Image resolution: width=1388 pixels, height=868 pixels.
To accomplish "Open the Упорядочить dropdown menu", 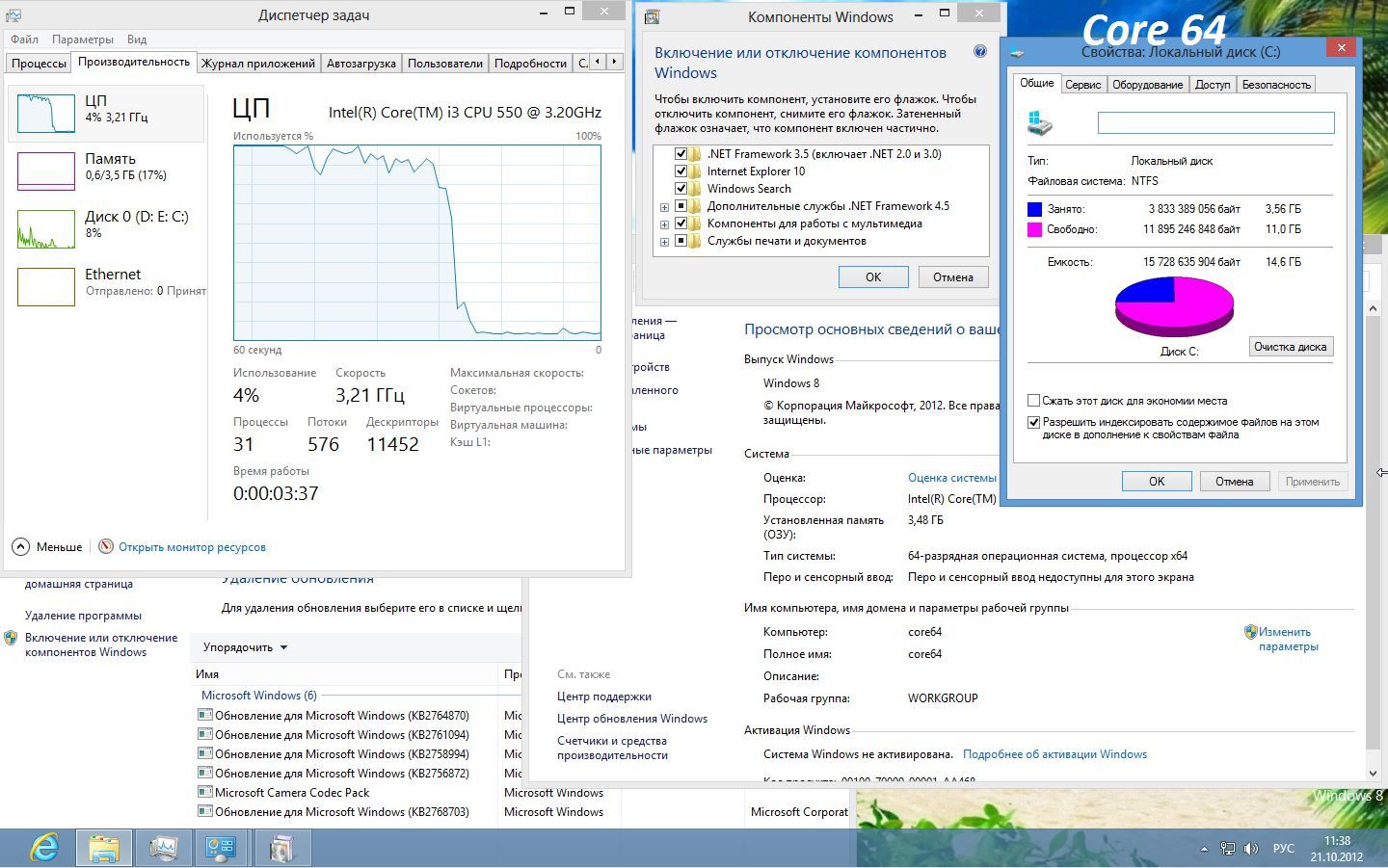I will point(245,647).
